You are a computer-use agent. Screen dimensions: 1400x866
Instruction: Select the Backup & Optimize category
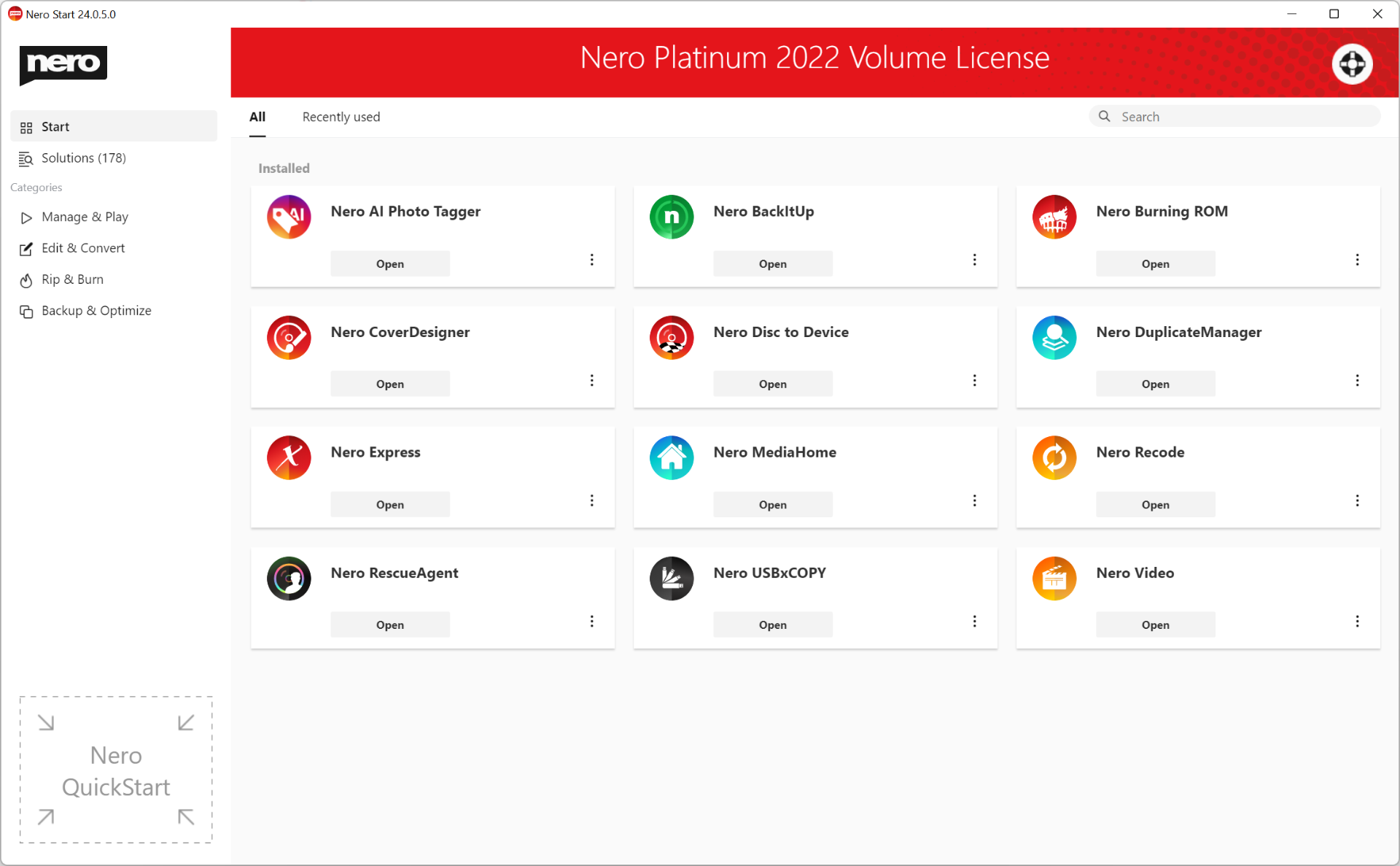[96, 310]
